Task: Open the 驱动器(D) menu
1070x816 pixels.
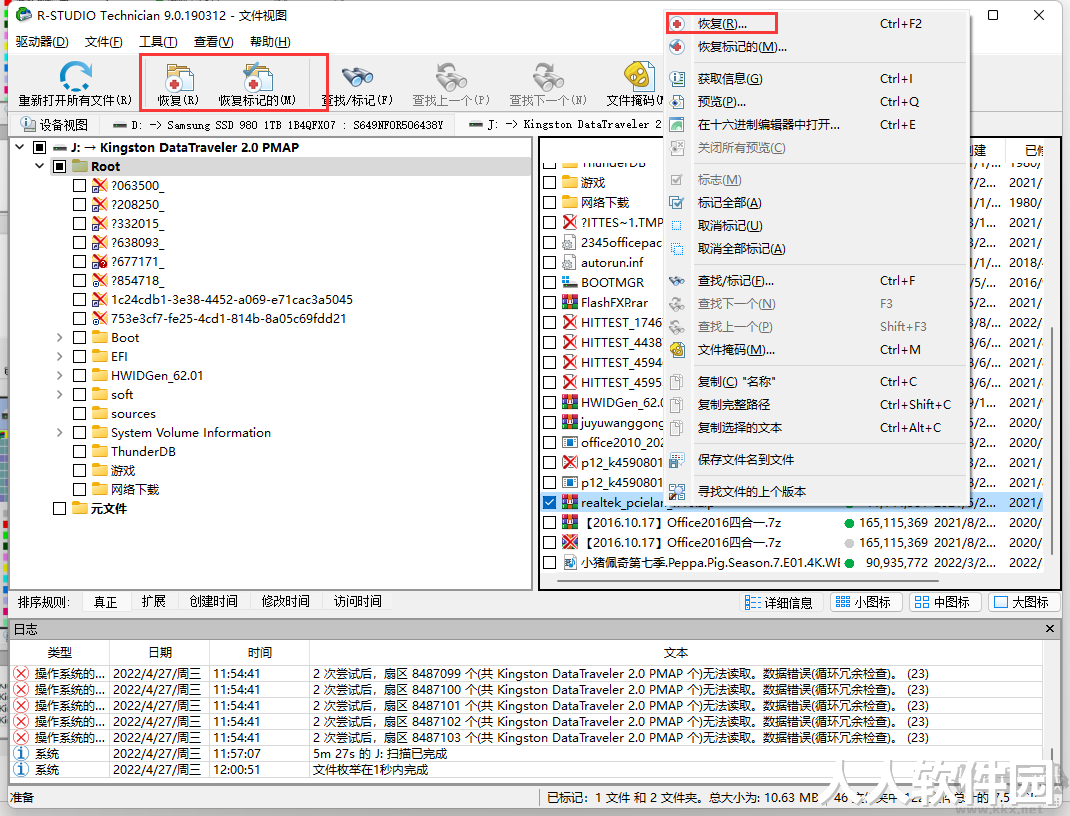Action: tap(42, 42)
